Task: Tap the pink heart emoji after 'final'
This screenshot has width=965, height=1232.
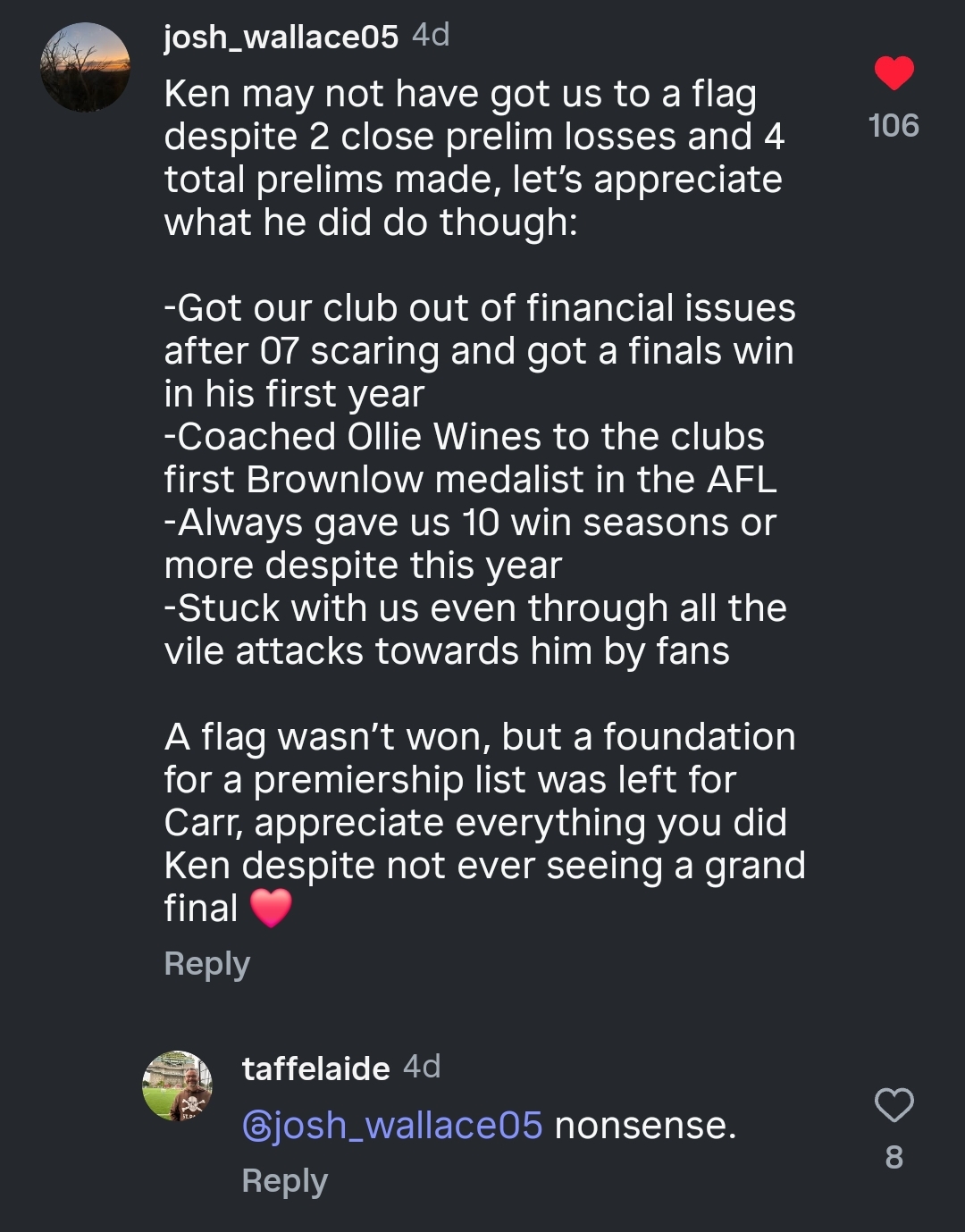Action: (x=271, y=909)
